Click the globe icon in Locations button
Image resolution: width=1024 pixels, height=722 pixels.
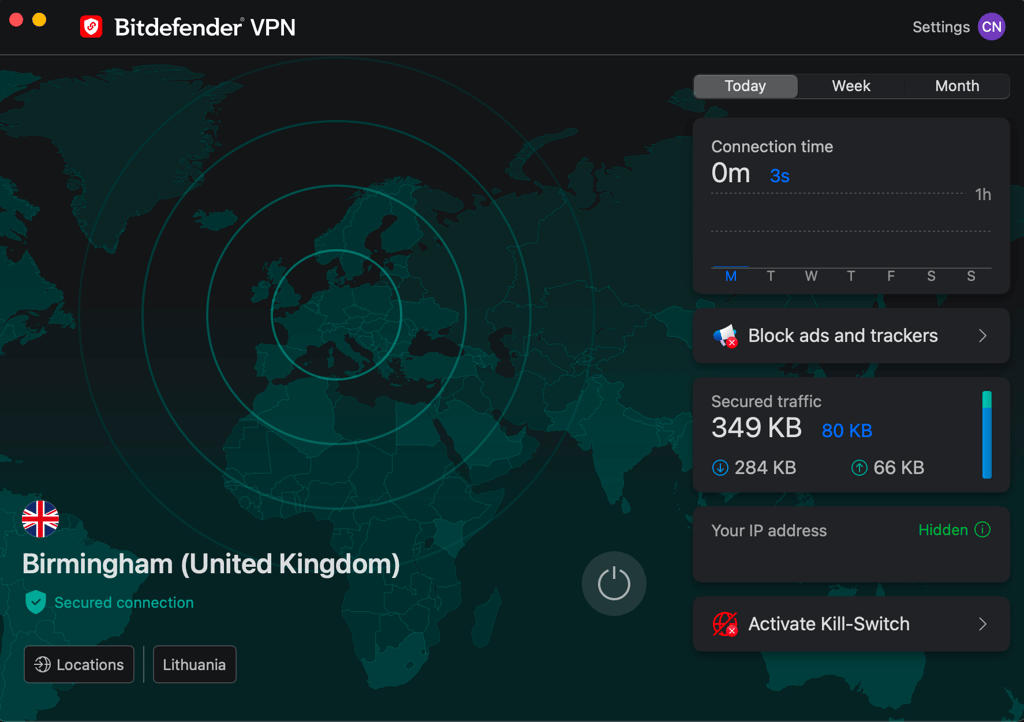coord(42,665)
